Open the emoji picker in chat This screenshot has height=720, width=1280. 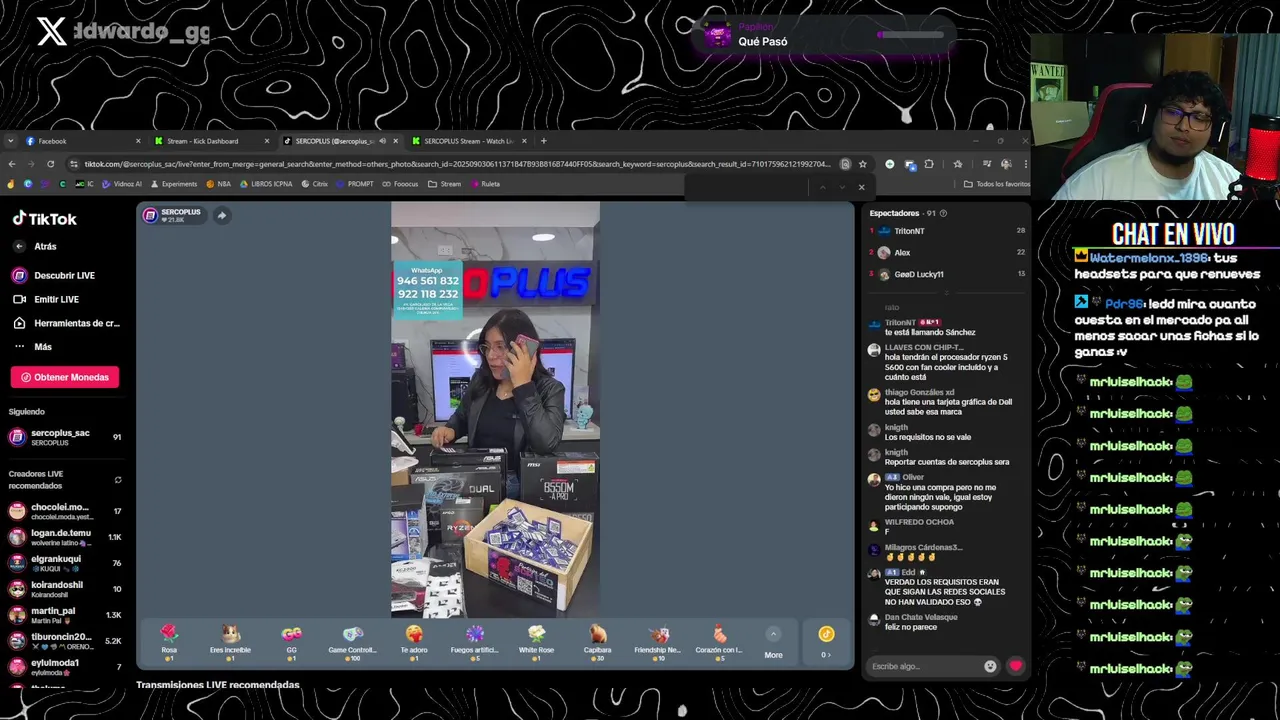990,666
